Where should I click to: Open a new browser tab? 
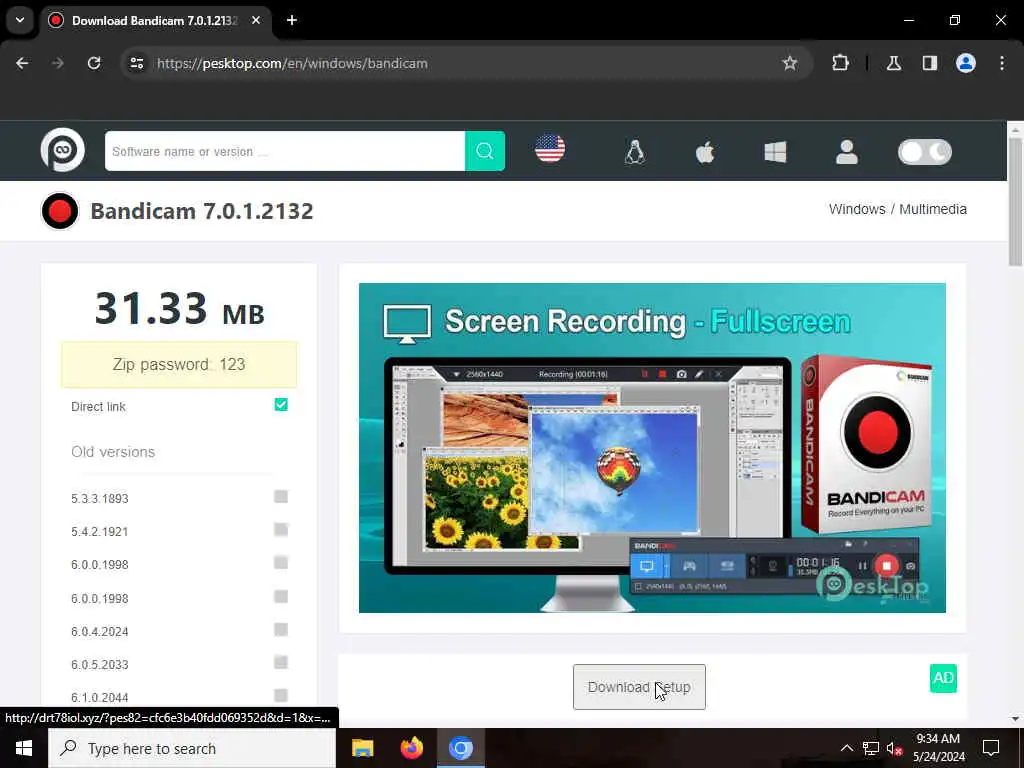click(x=292, y=20)
